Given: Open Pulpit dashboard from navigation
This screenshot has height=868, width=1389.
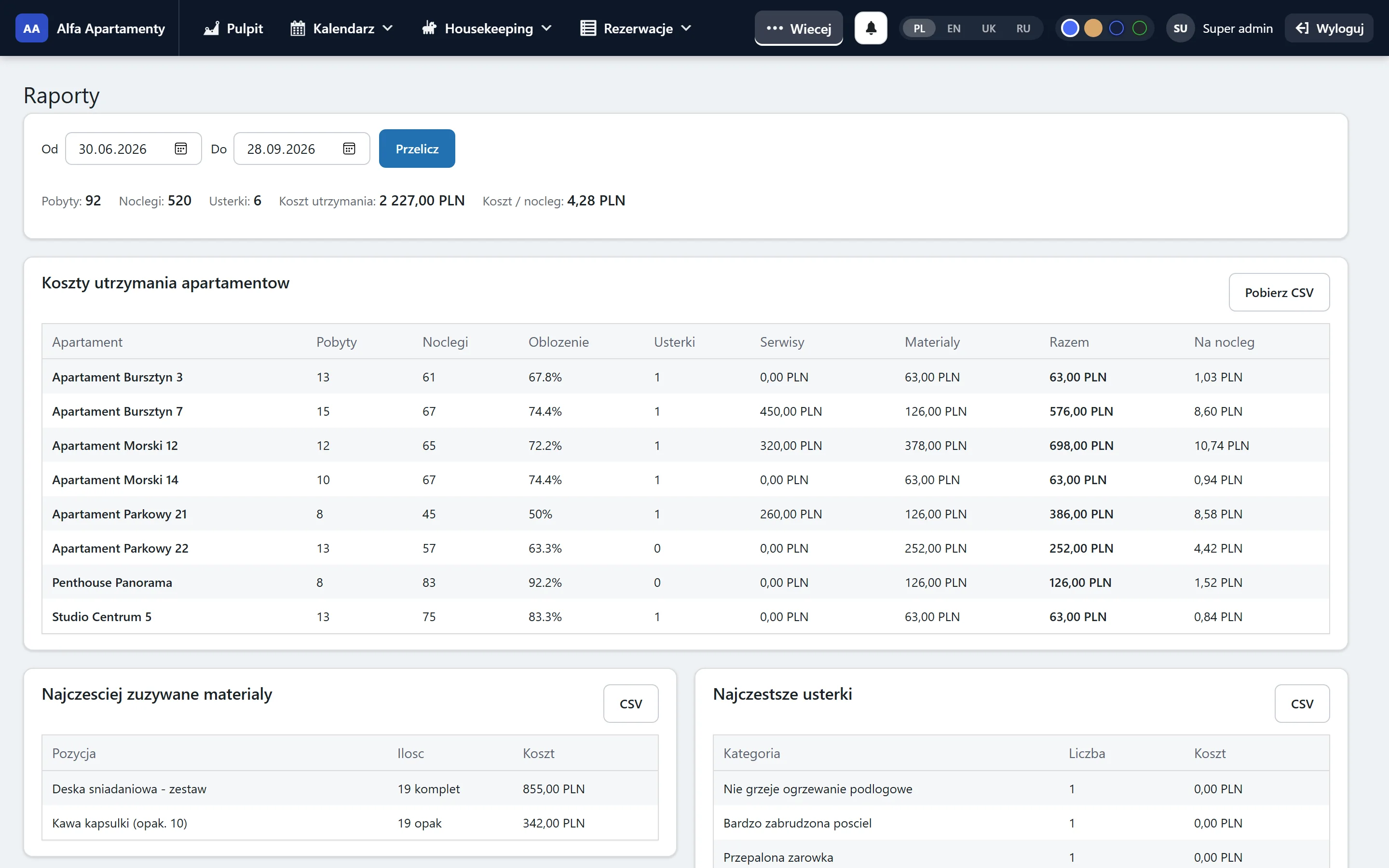Looking at the screenshot, I should (233, 28).
